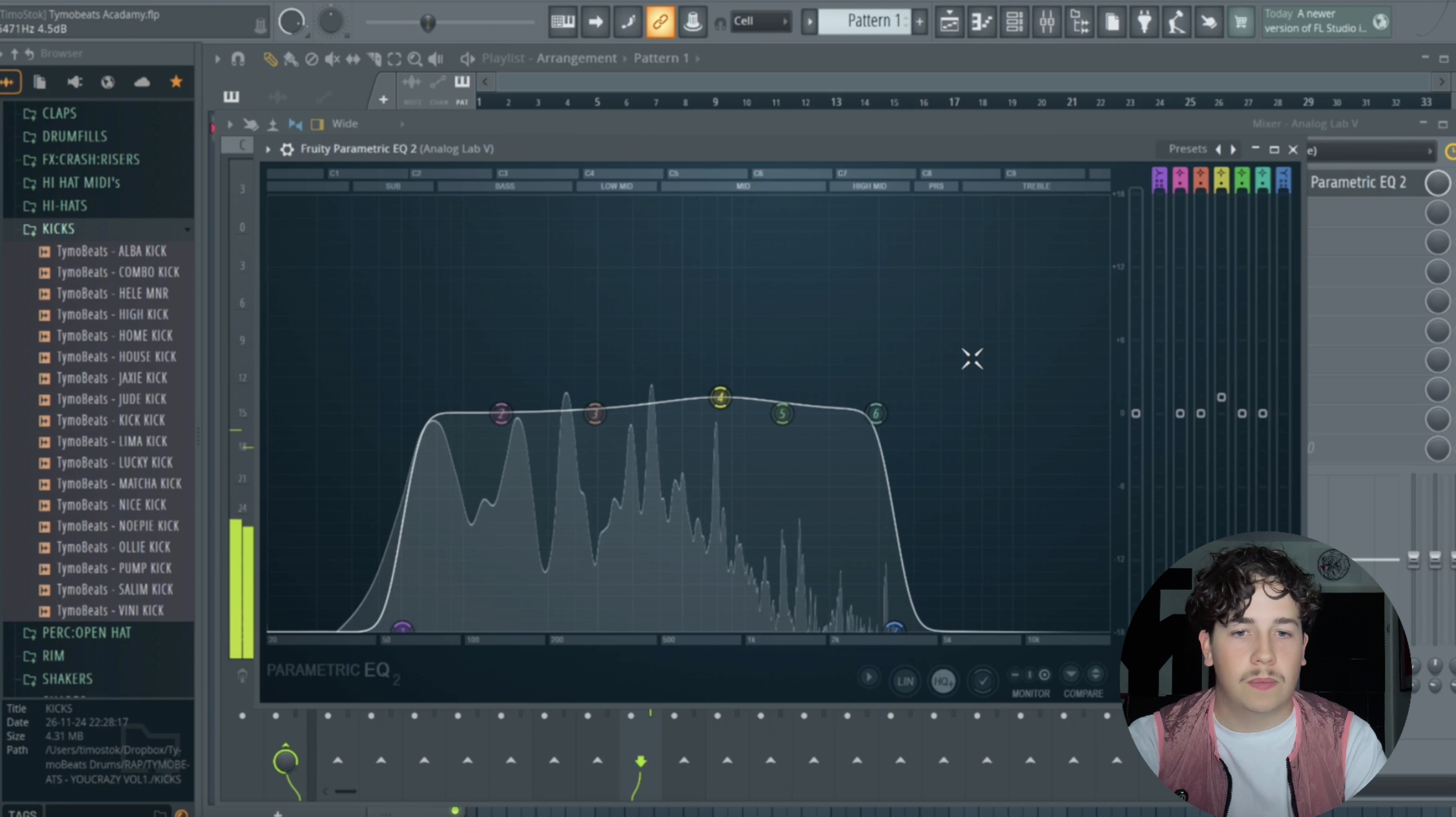Select the Zoom magnifier tool in playlist

point(415,59)
